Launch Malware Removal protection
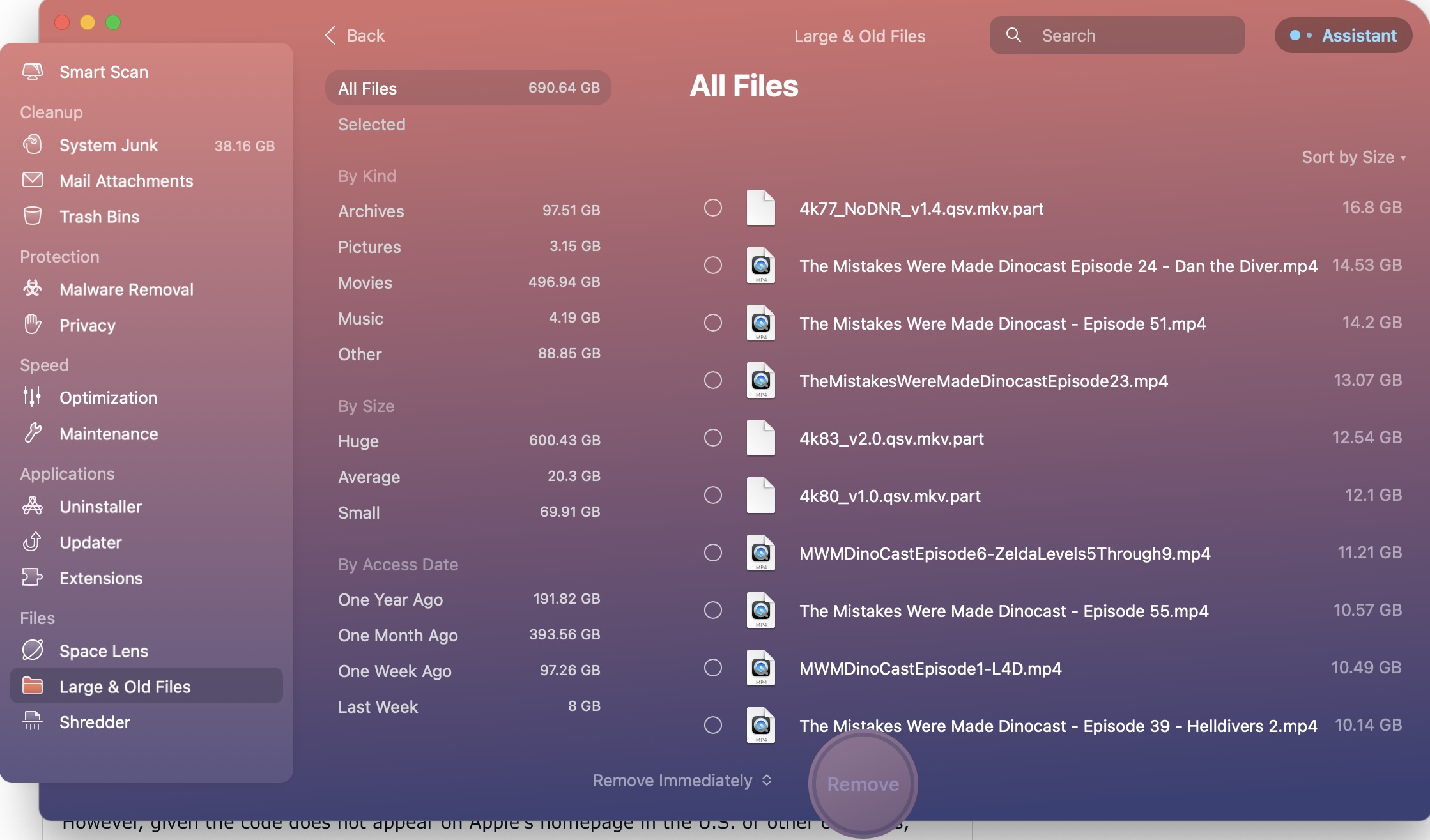The width and height of the screenshot is (1430, 840). (126, 289)
